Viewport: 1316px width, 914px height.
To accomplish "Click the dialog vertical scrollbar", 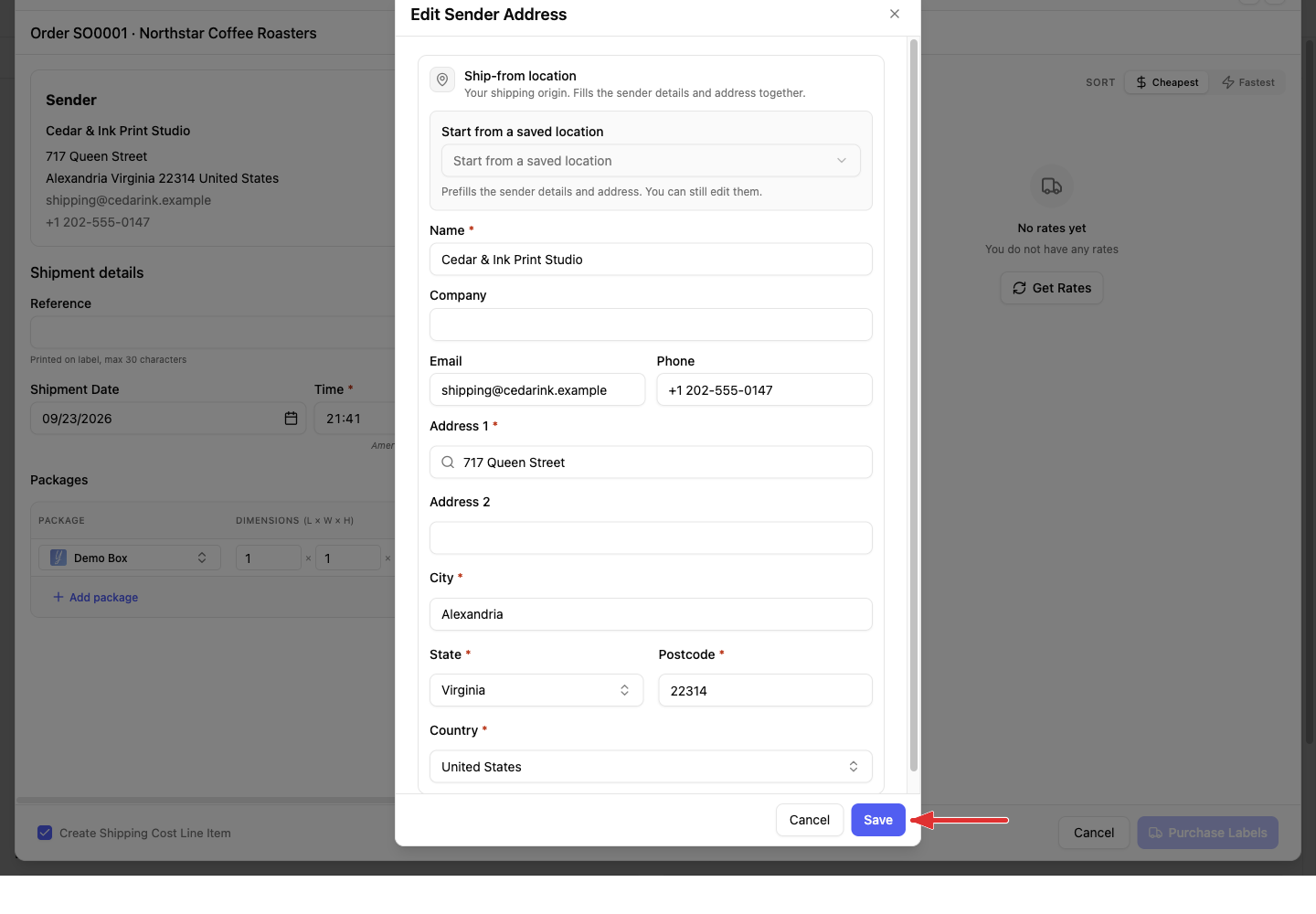I will point(913,405).
